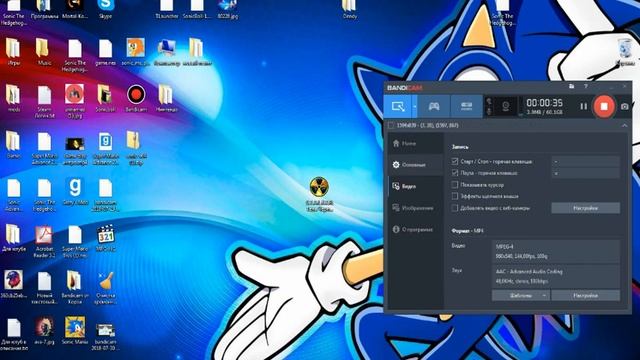The height and width of the screenshot is (360, 640).
Task: Take a screenshot with camera icon
Action: (624, 107)
